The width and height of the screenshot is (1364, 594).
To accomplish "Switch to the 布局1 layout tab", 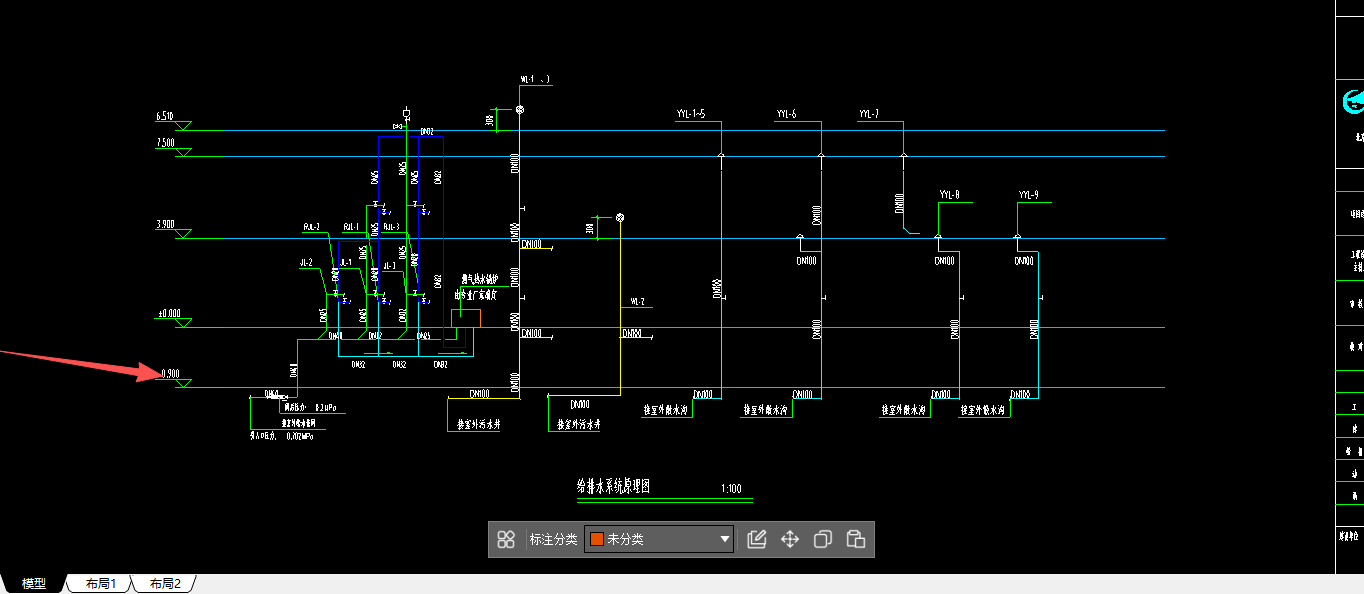I will (x=101, y=584).
